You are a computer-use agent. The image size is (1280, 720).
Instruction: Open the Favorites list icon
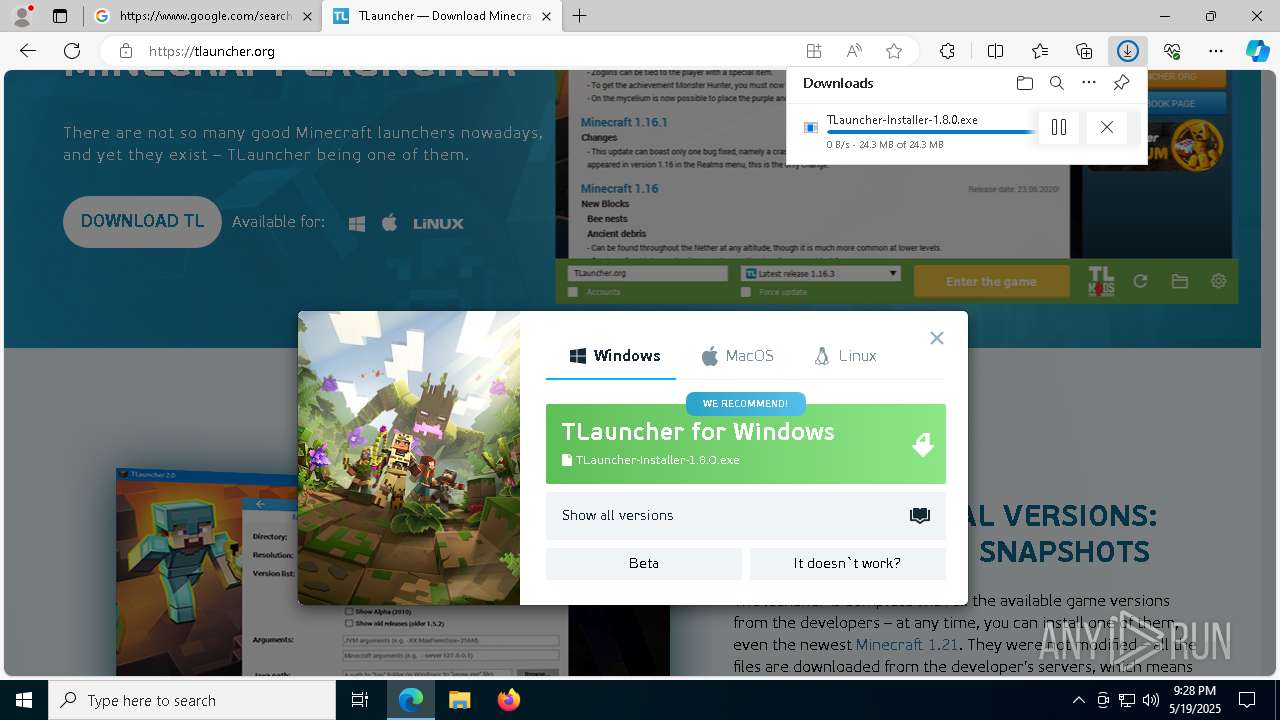pyautogui.click(x=1040, y=51)
